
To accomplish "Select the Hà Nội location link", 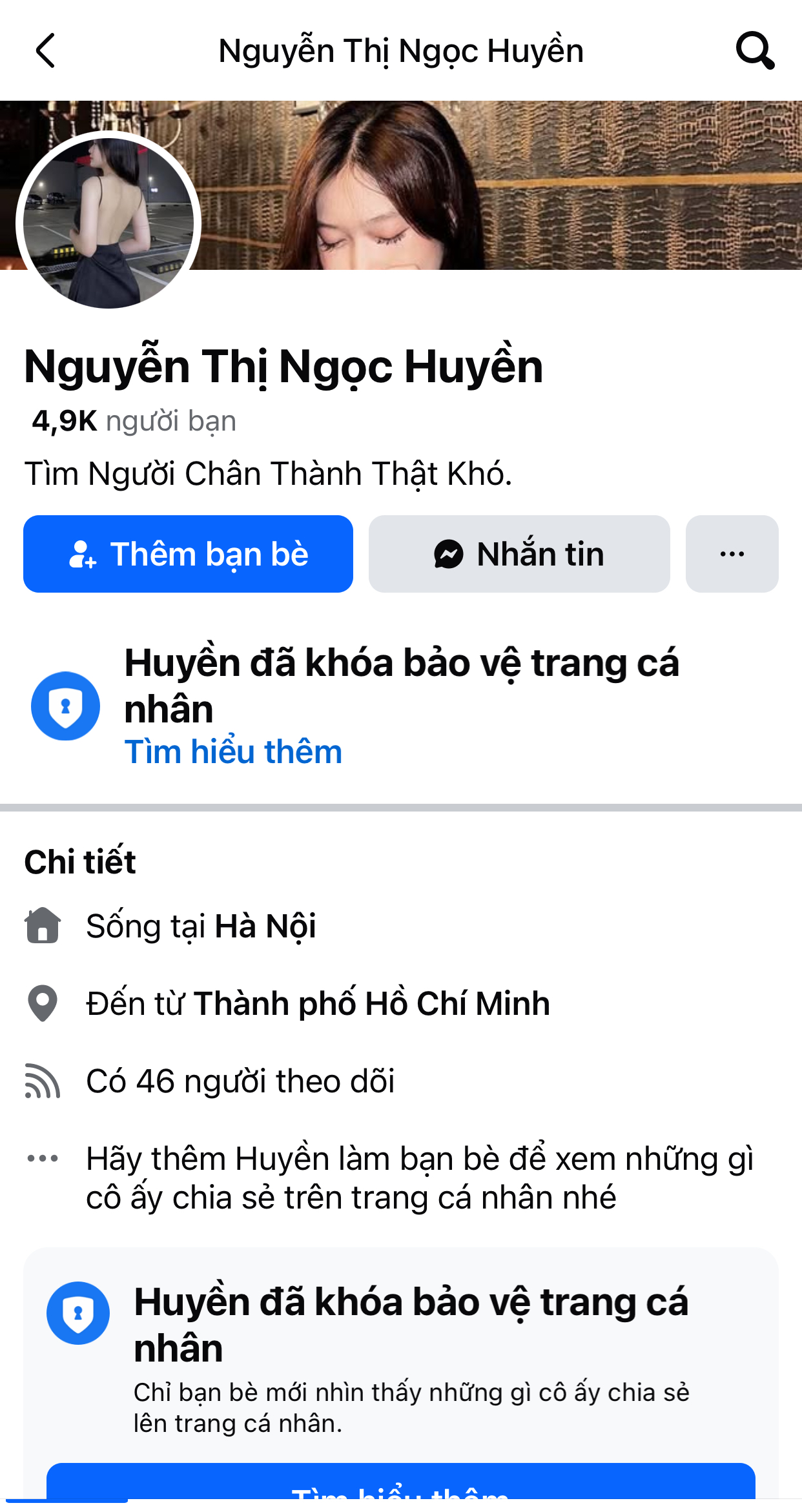I will [265, 926].
